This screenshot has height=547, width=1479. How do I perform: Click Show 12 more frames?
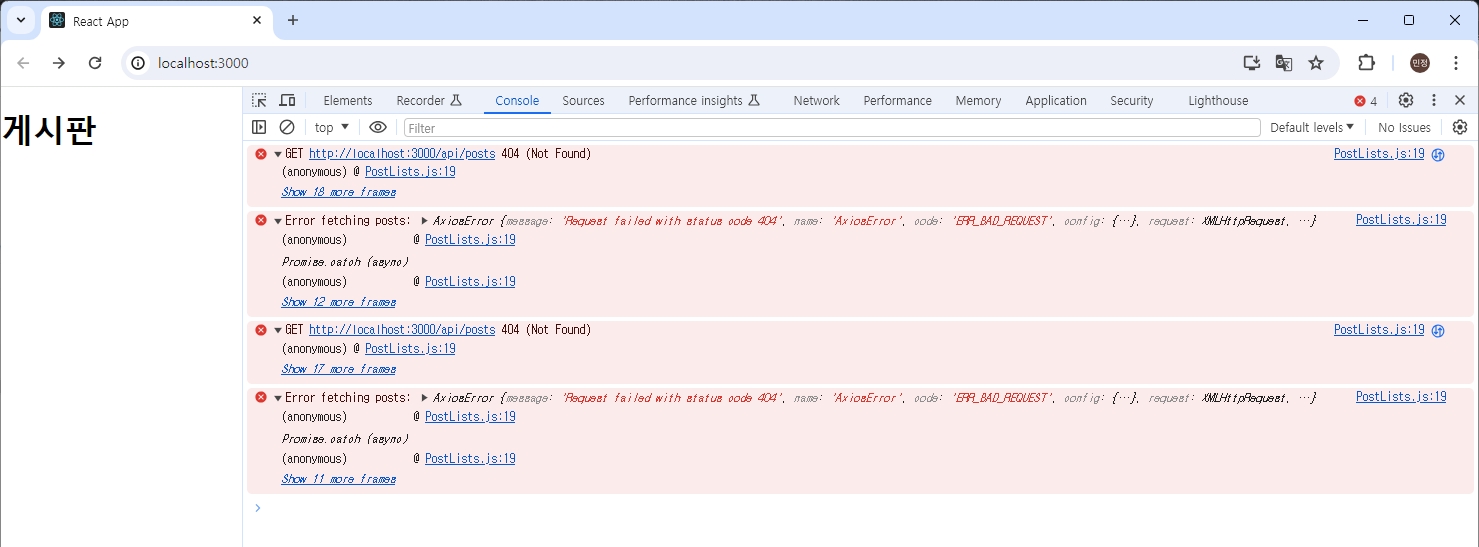tap(338, 302)
